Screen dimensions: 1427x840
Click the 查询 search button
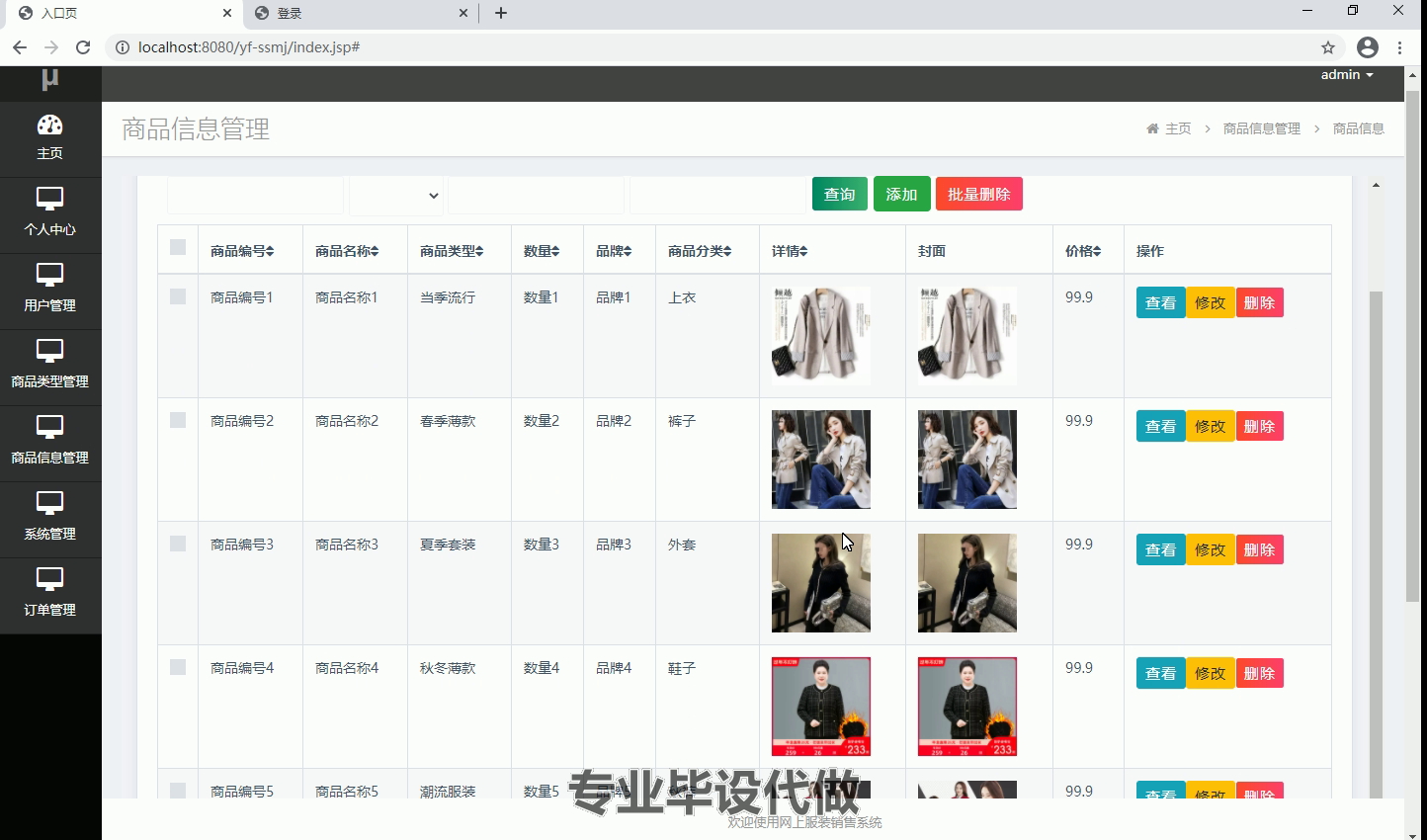tap(840, 195)
